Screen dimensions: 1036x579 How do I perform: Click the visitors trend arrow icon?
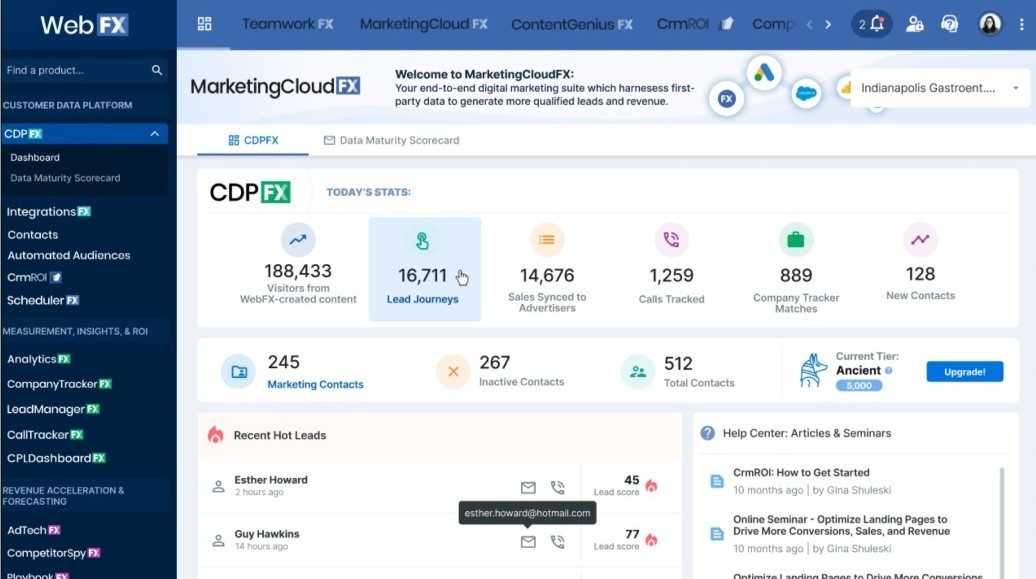[x=298, y=239]
